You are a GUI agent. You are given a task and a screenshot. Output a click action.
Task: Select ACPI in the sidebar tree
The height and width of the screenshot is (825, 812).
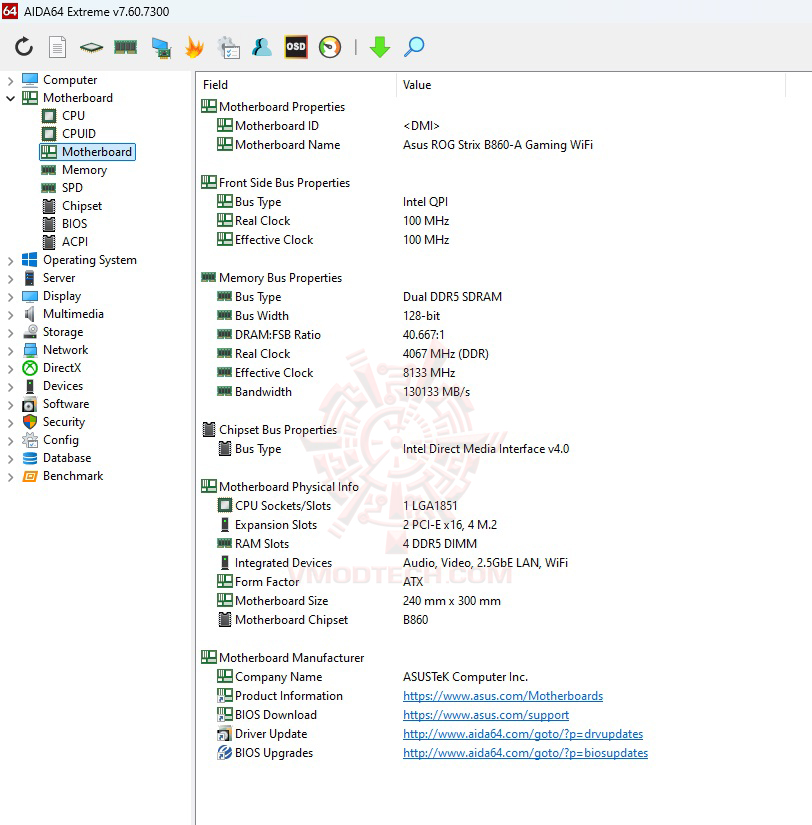pyautogui.click(x=75, y=242)
